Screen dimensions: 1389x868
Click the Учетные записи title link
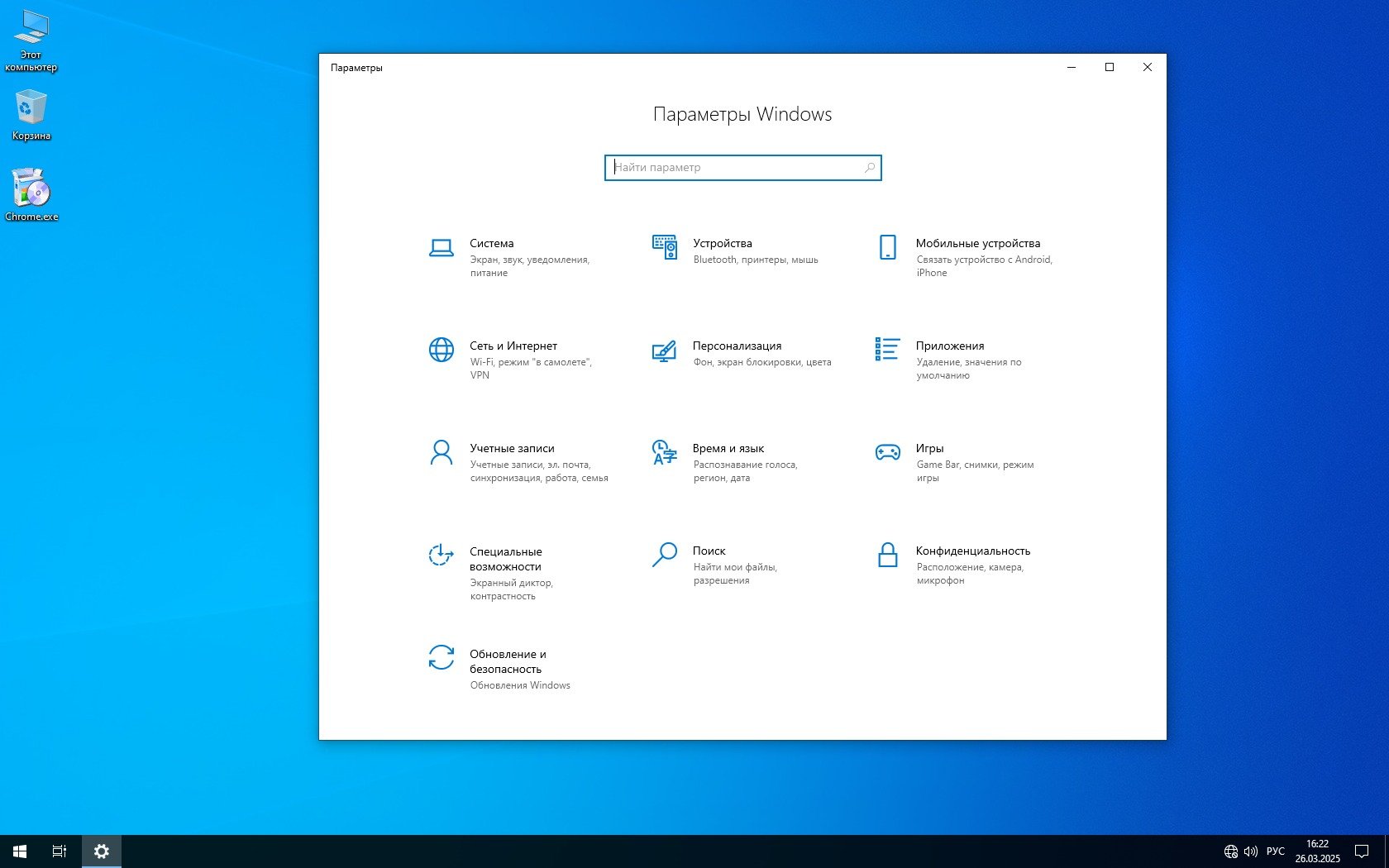[512, 448]
